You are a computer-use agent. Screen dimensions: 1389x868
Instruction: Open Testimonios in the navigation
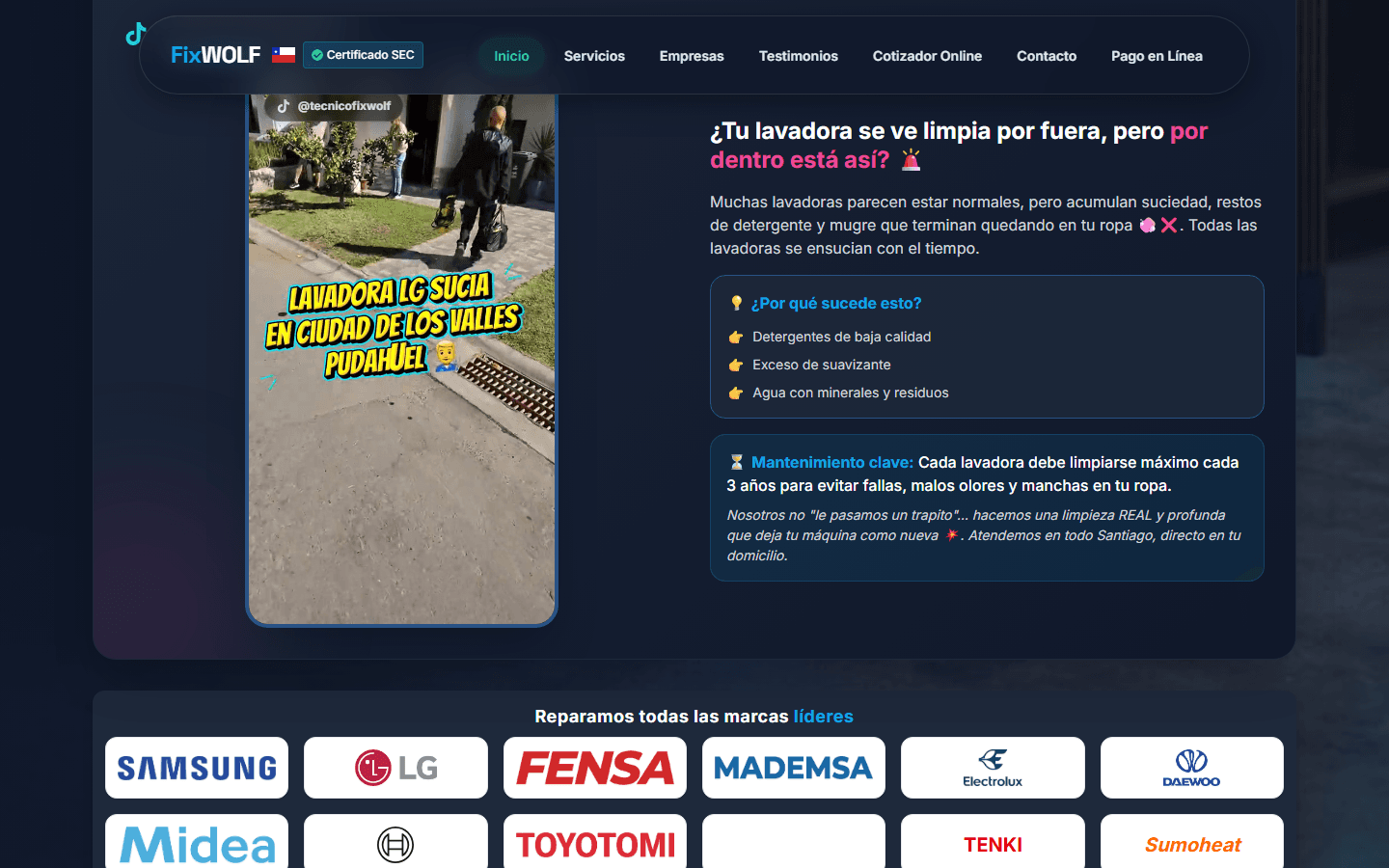point(799,56)
